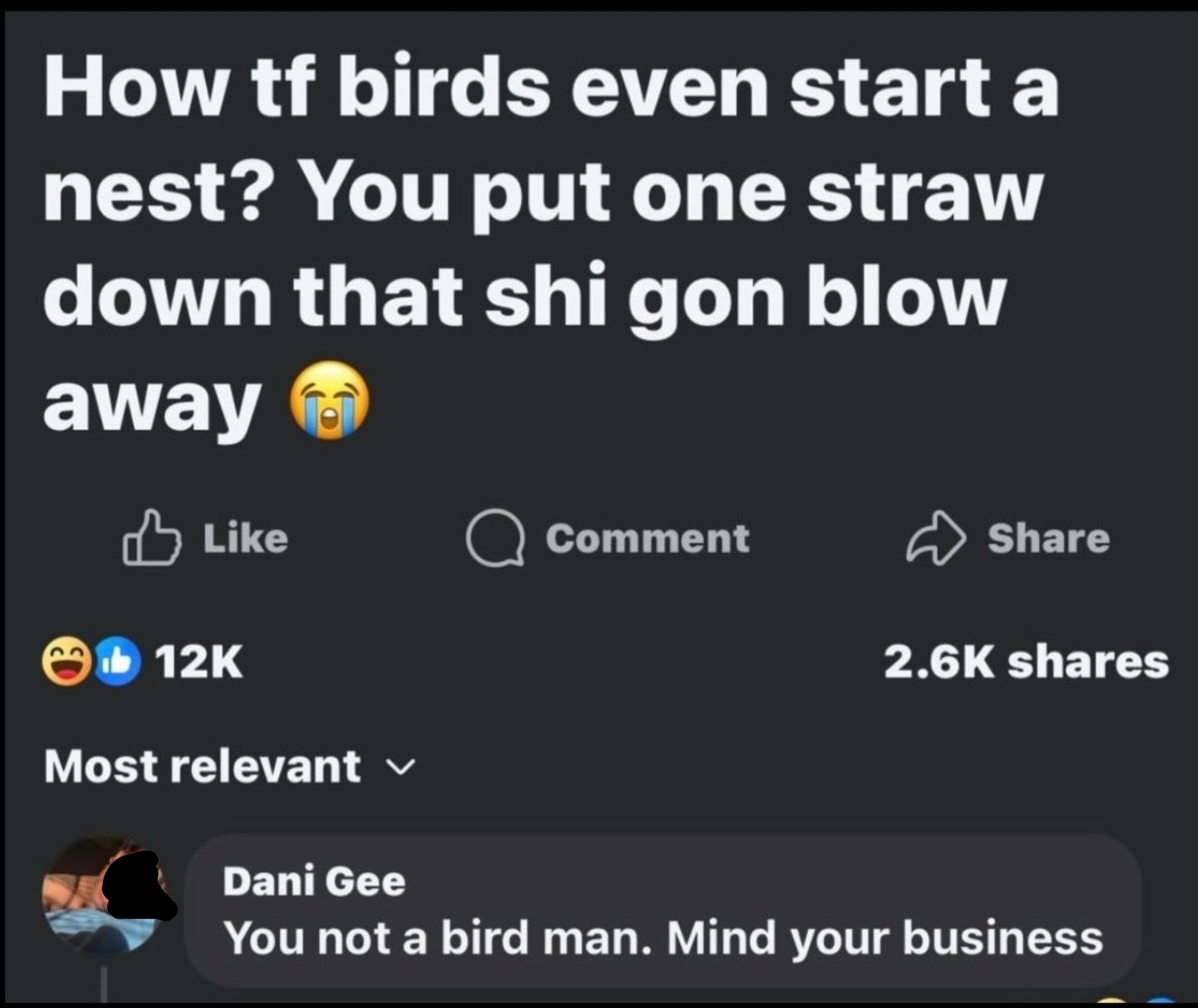Tap the Share label
Viewport: 1198px width, 1008px height.
pos(1049,538)
